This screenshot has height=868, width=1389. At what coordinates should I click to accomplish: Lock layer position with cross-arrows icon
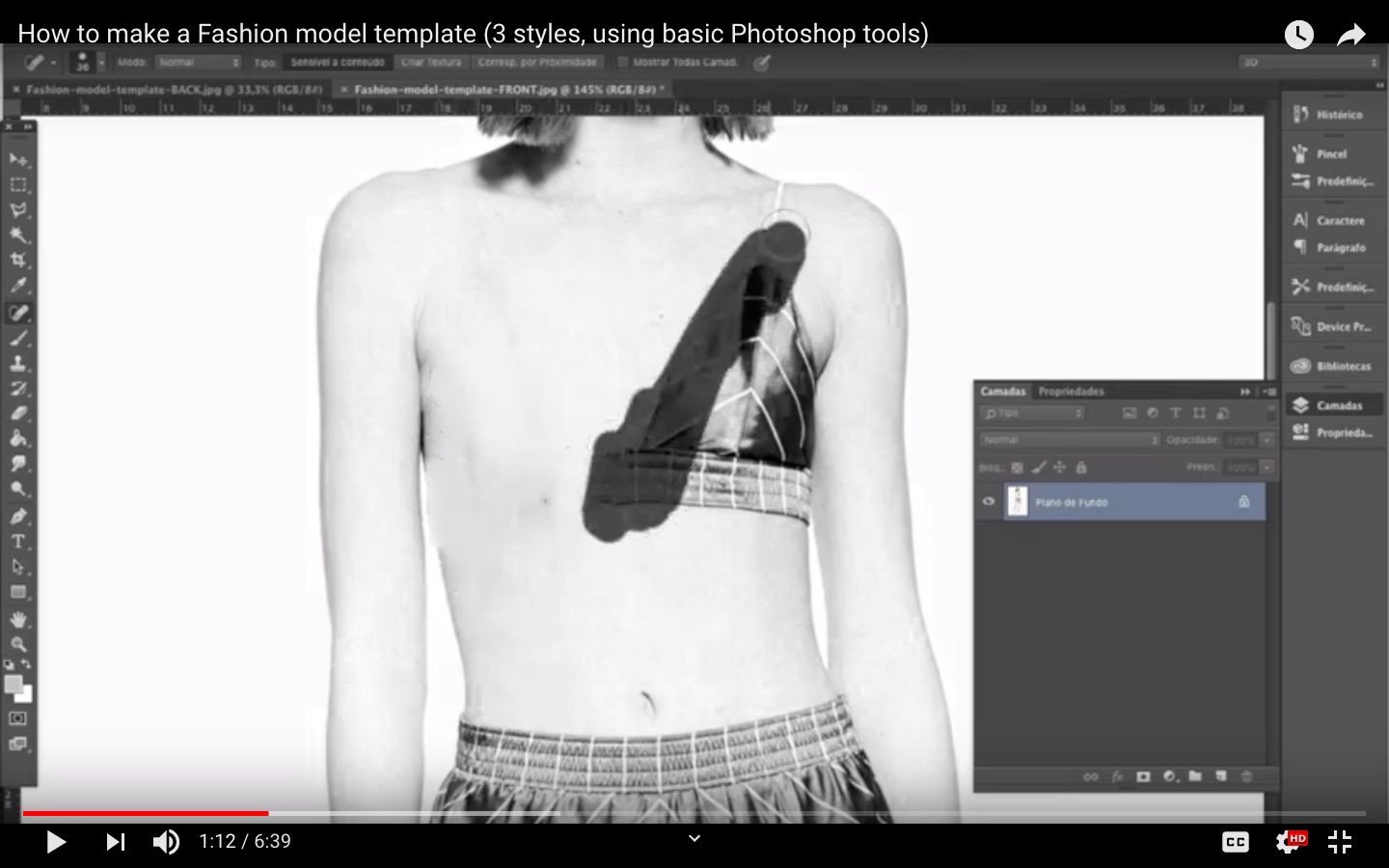coord(1060,468)
